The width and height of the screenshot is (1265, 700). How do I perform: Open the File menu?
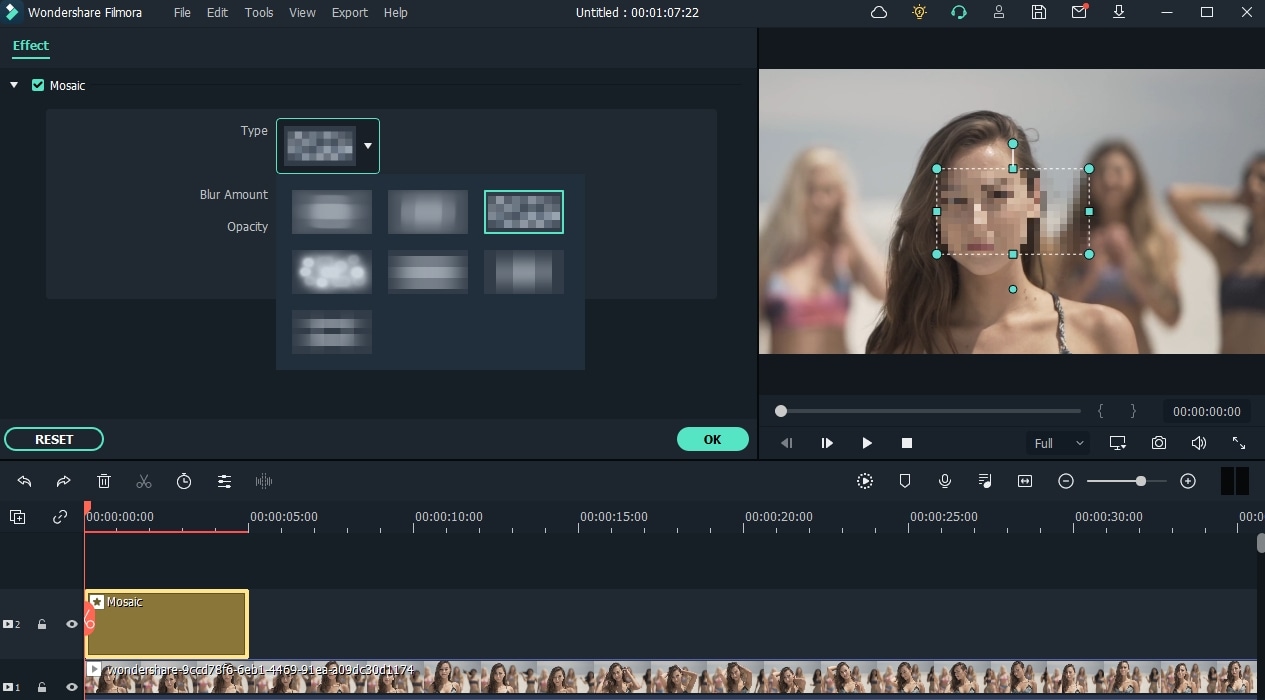coord(182,12)
